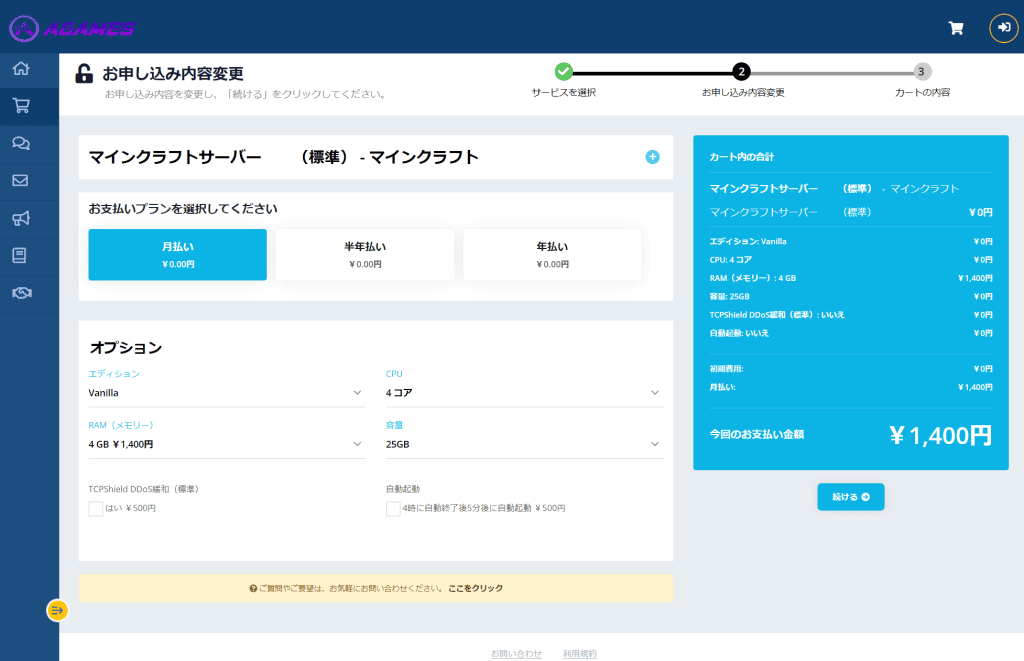Open the CPU 4コア dropdown
Viewport: 1024px width, 661px height.
524,393
